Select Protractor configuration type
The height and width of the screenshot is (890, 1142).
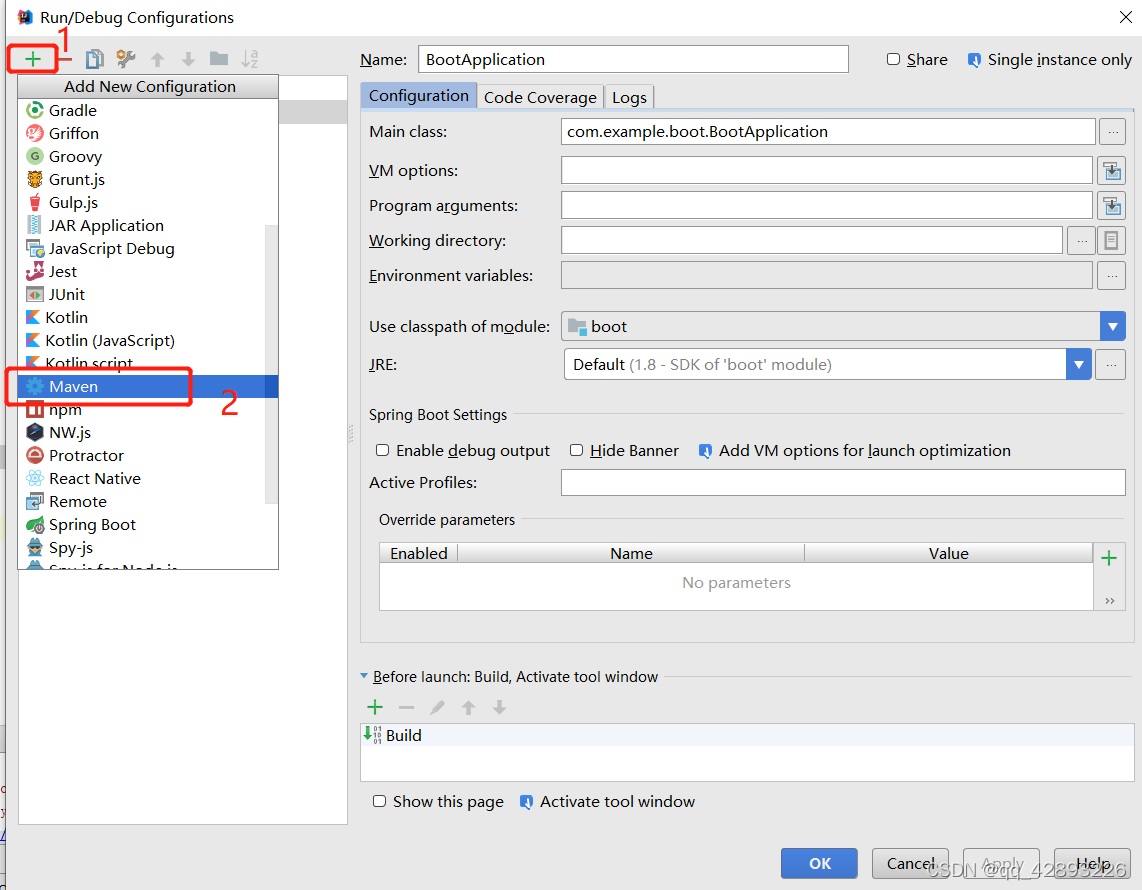tap(148, 455)
